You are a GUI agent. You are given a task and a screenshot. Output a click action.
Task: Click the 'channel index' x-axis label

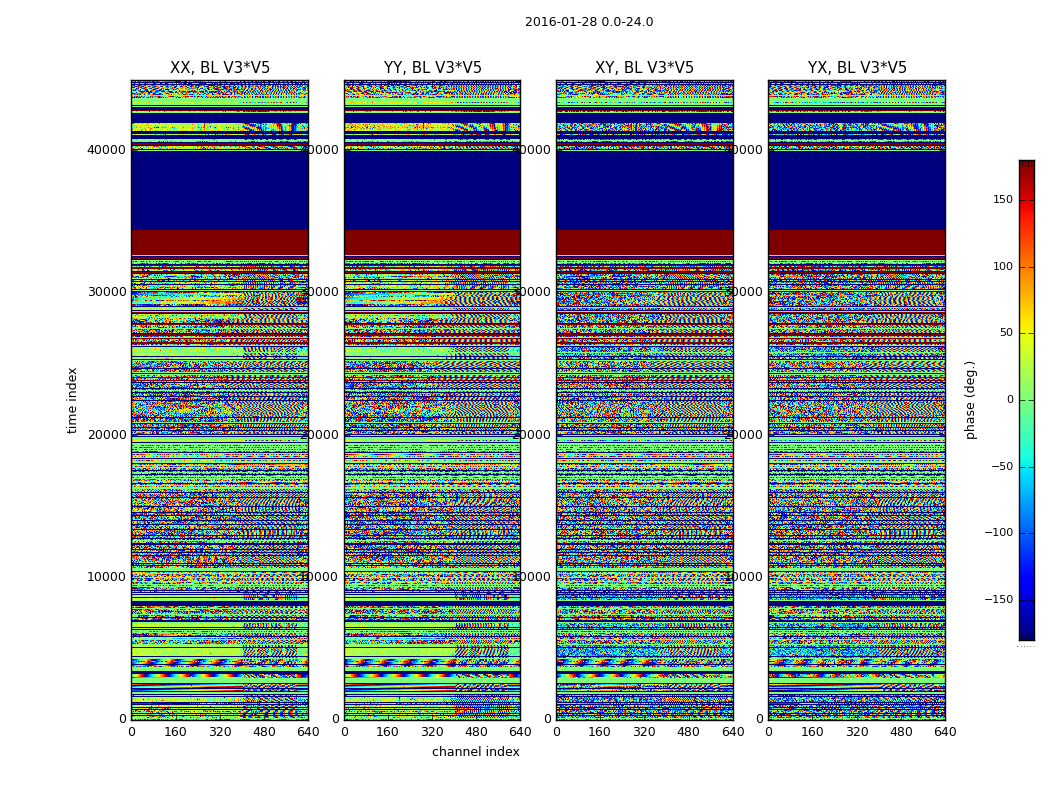coord(475,752)
